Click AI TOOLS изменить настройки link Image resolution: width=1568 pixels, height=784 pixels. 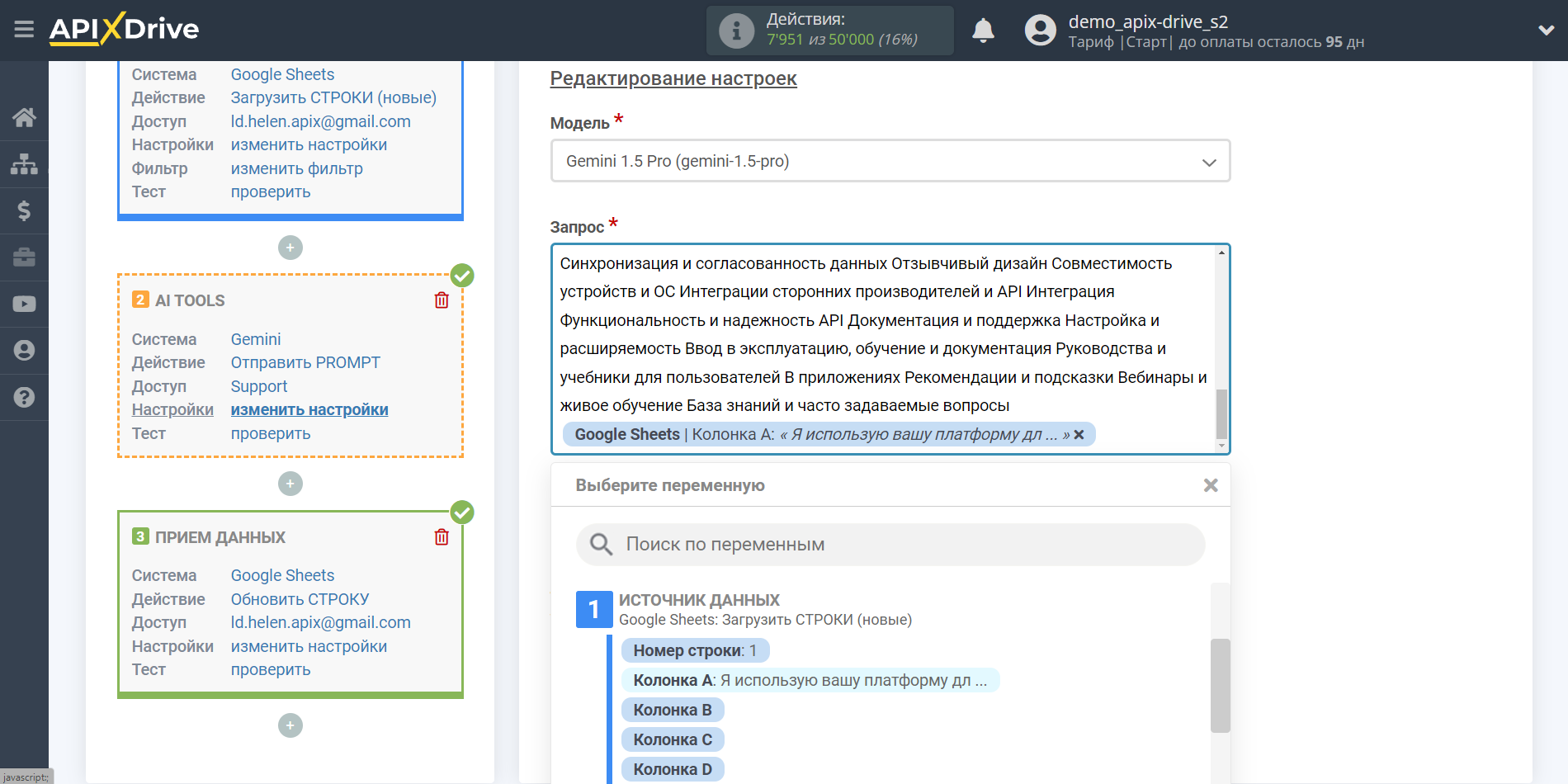(x=309, y=409)
